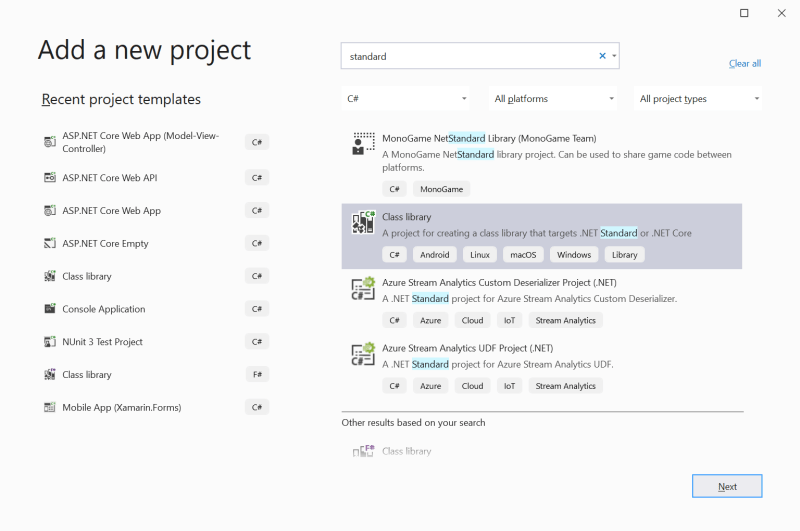
Task: Choose recent template Mobile App (Xamarin.Forms)
Action: pos(156,407)
